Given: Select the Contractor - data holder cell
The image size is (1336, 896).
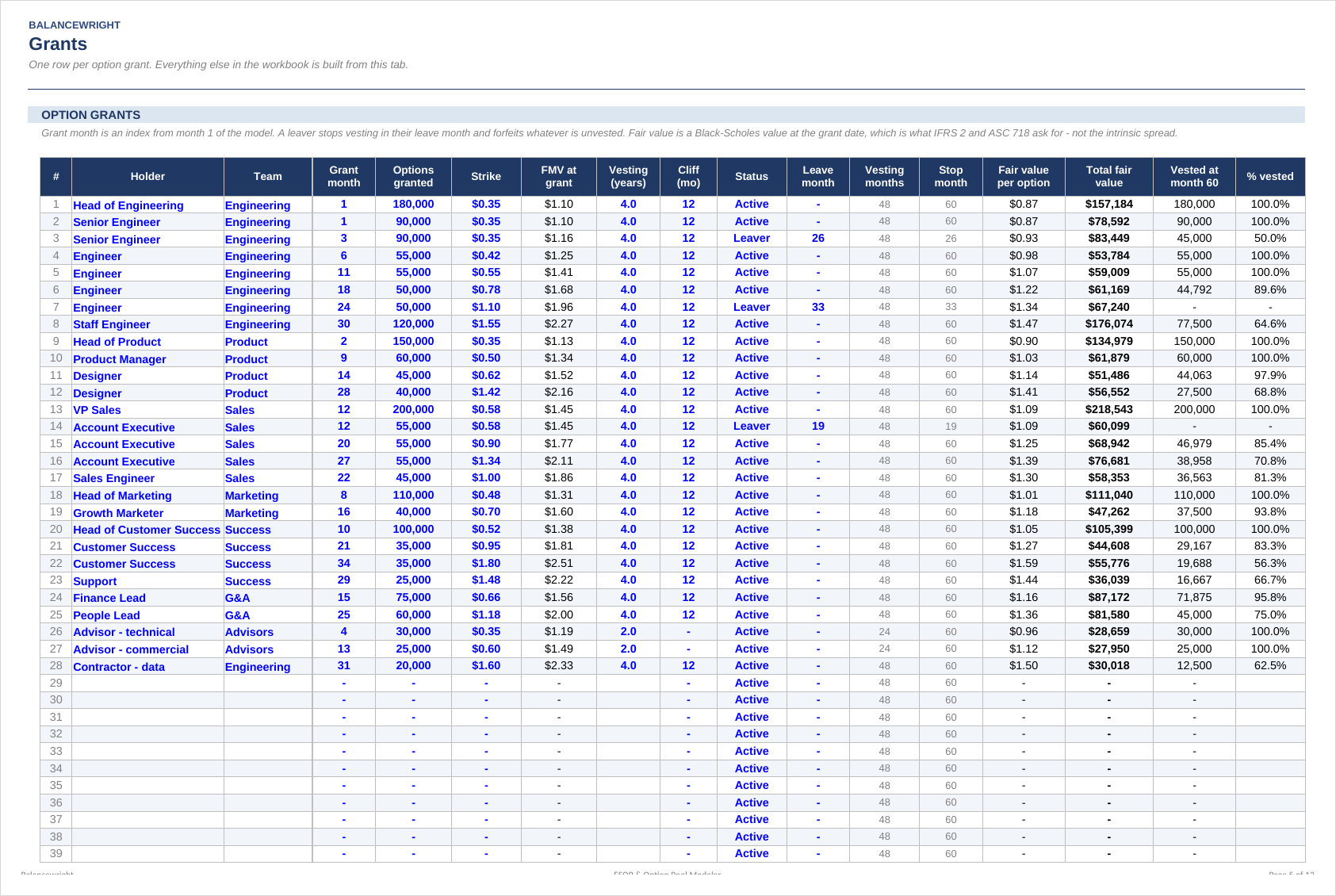Looking at the screenshot, I should pos(147,667).
